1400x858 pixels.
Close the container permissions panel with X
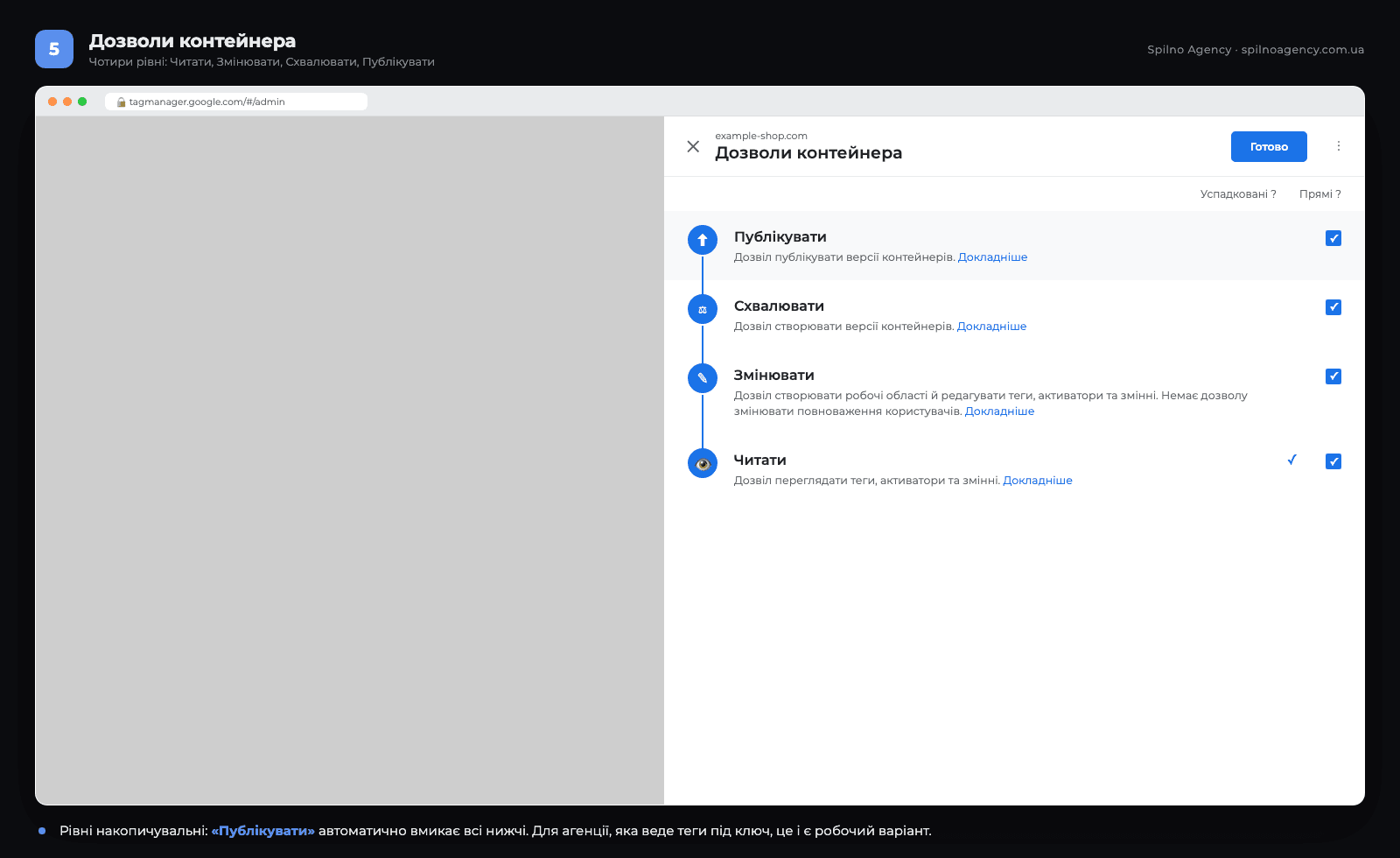click(x=693, y=146)
